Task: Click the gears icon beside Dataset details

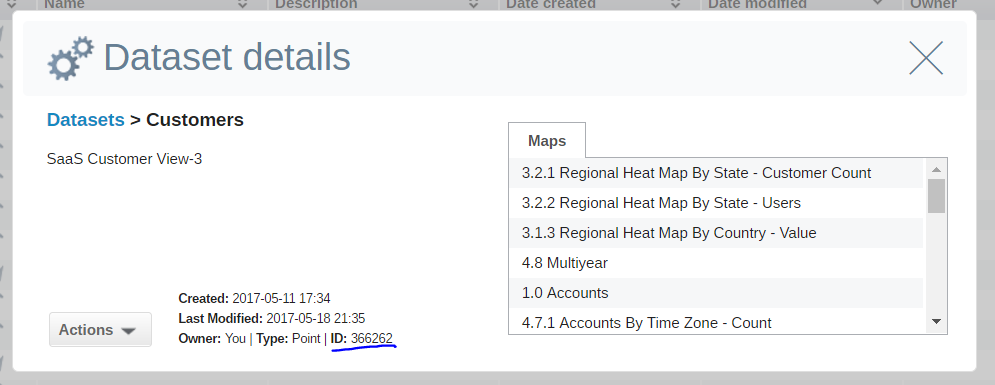Action: coord(70,59)
